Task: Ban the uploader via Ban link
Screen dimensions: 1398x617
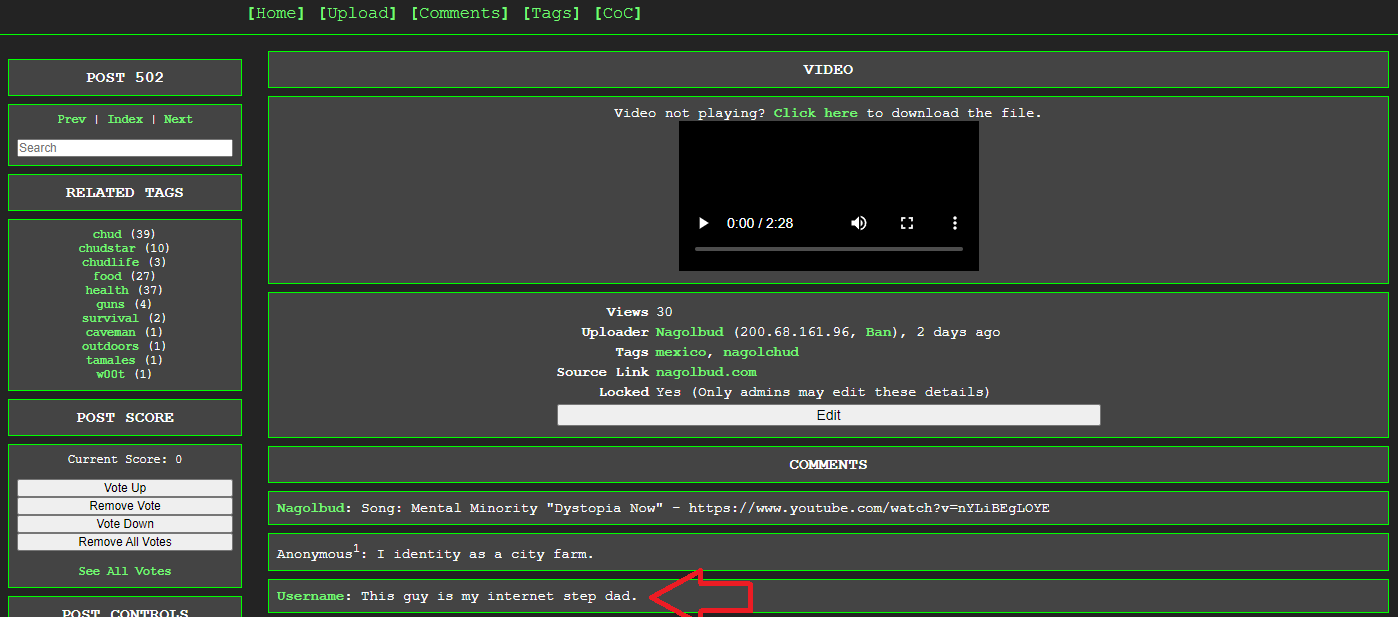Action: click(x=879, y=332)
